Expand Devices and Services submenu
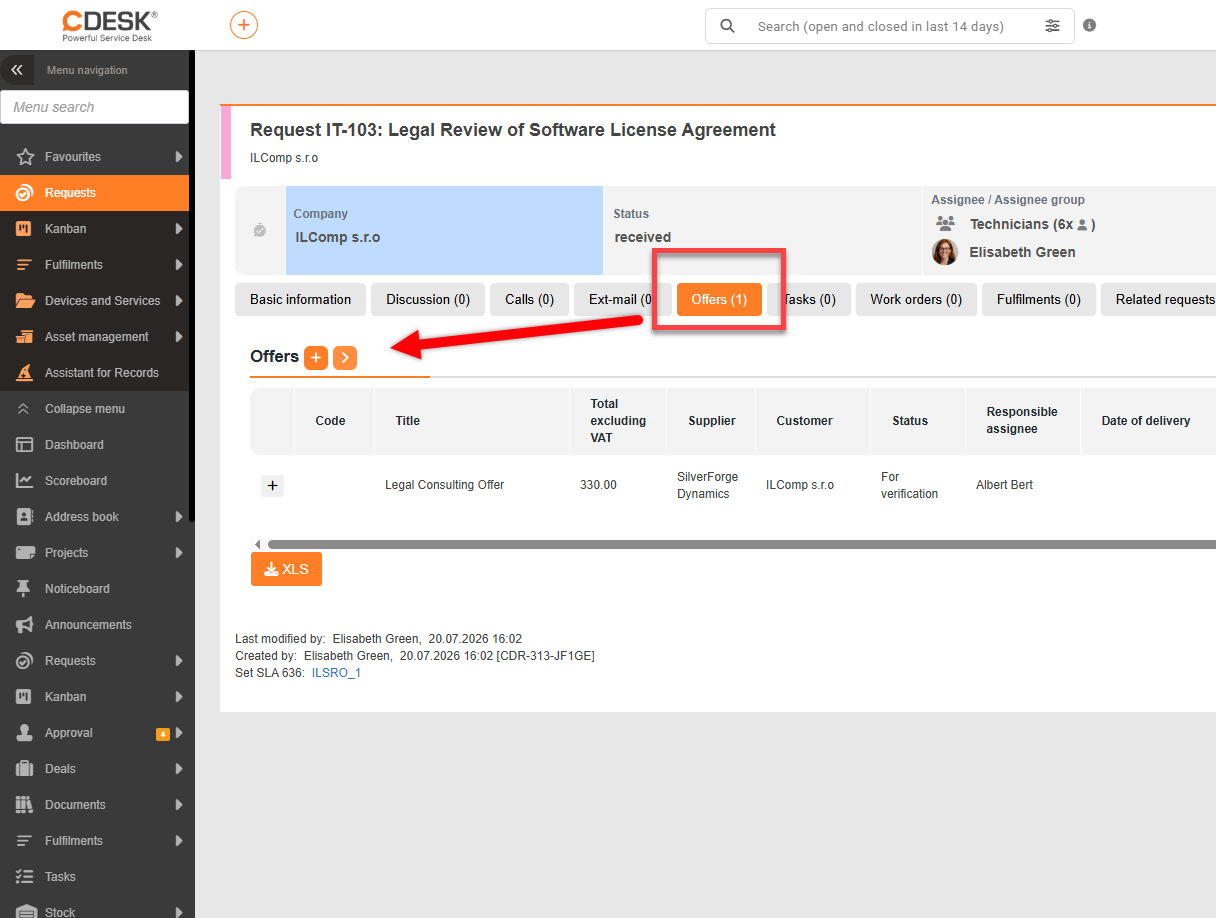The width and height of the screenshot is (1216, 918). pyautogui.click(x=179, y=301)
